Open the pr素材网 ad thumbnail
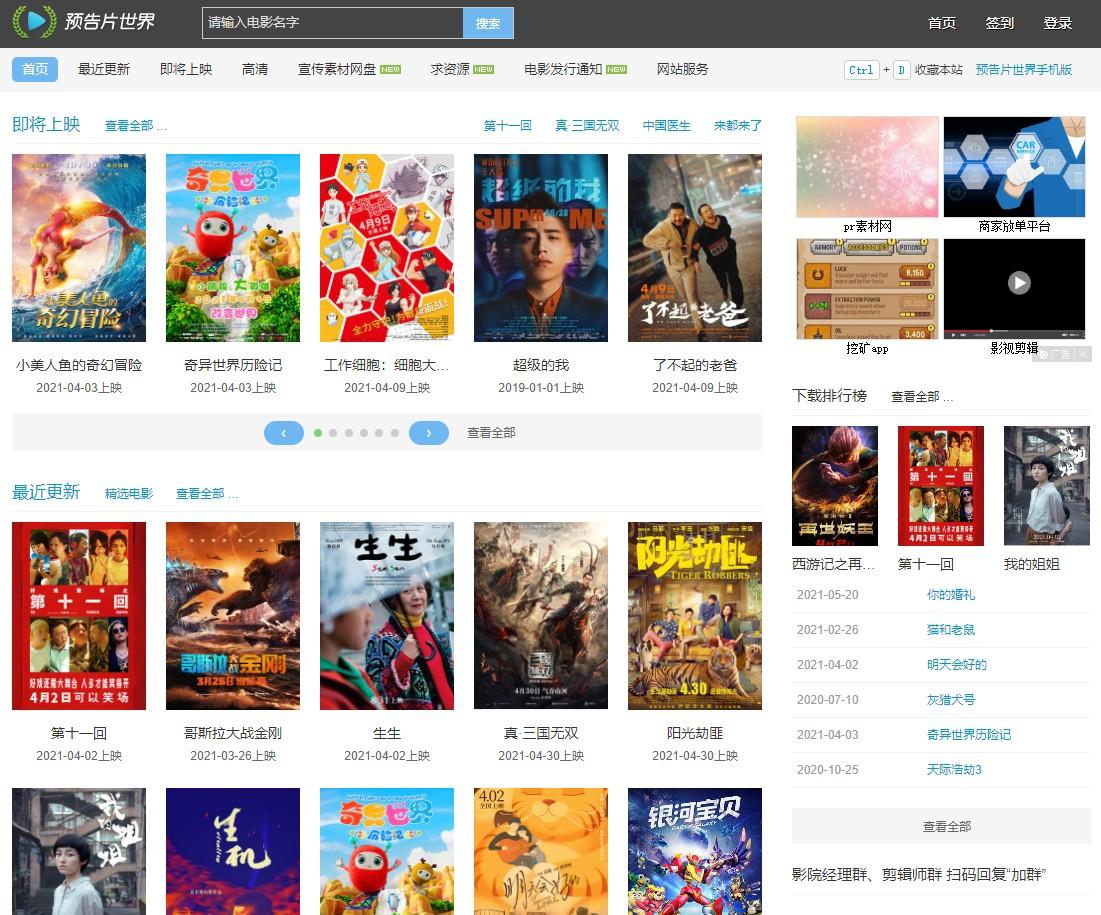1101x915 pixels. pos(867,167)
